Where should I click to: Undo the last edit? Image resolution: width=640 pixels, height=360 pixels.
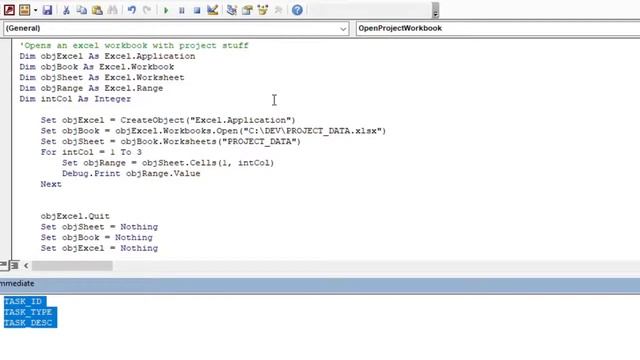[131, 10]
